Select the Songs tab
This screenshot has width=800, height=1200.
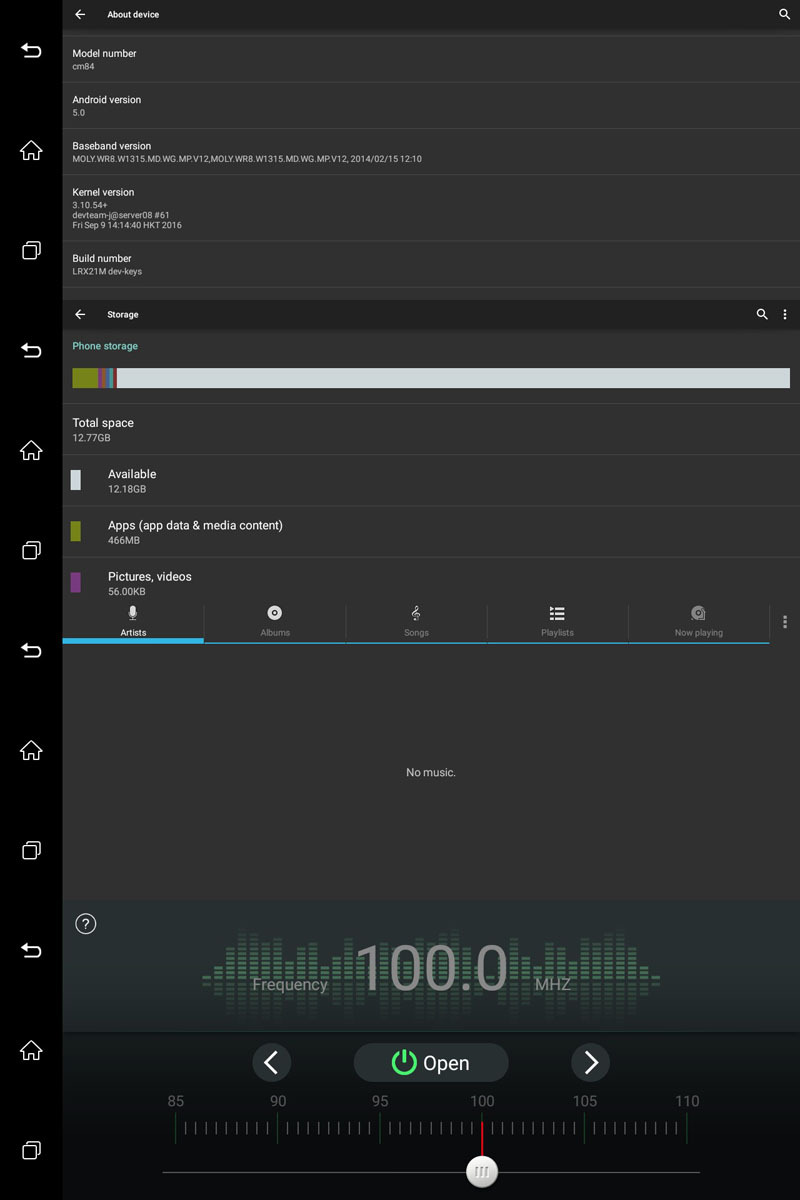point(416,621)
